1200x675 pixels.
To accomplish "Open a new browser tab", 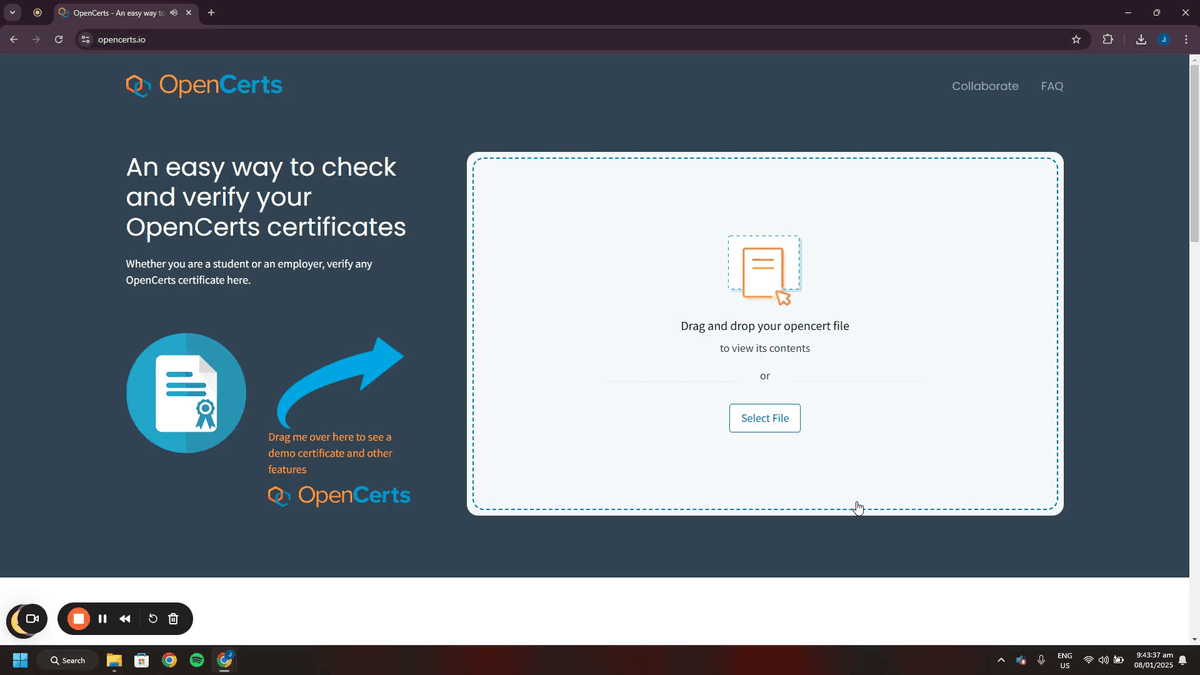I will point(211,13).
